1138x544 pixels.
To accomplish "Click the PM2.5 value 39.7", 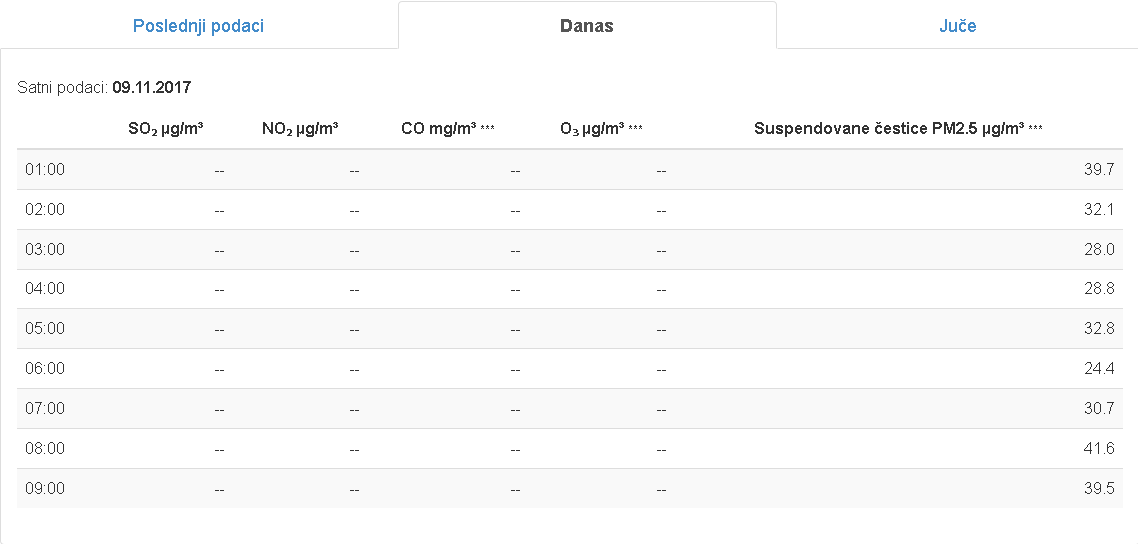I will pos(1099,170).
